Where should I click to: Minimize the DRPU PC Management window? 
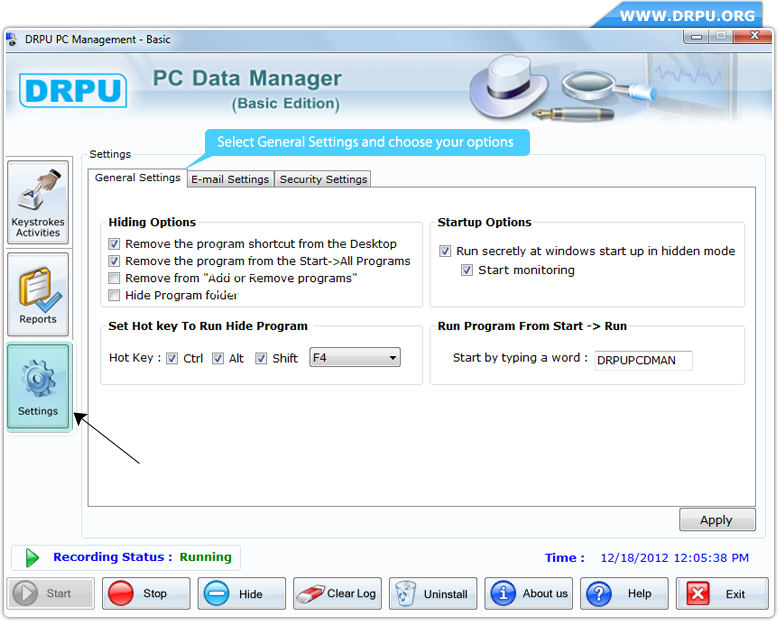pos(696,36)
